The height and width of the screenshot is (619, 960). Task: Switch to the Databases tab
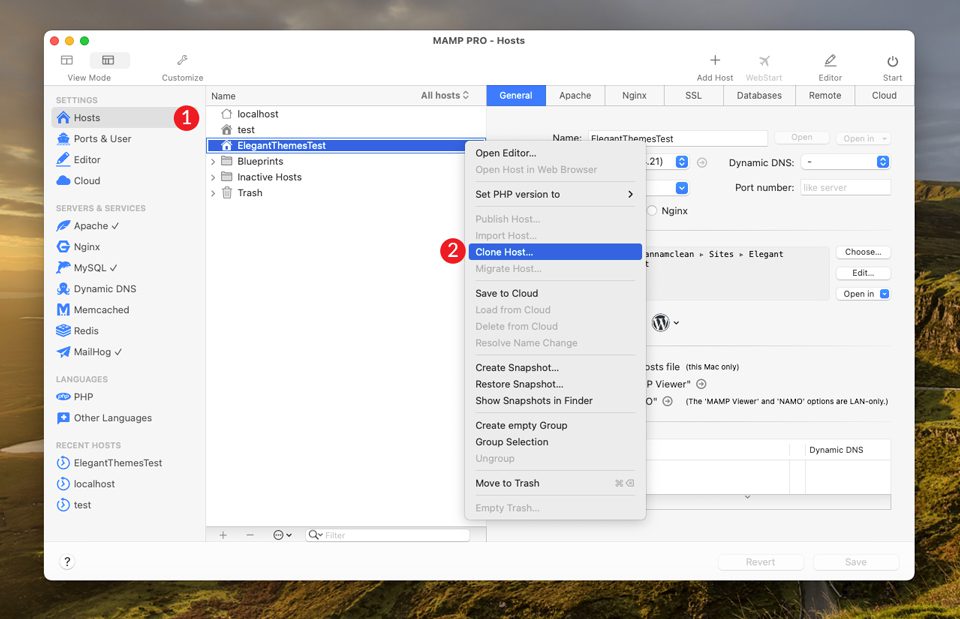tap(759, 95)
